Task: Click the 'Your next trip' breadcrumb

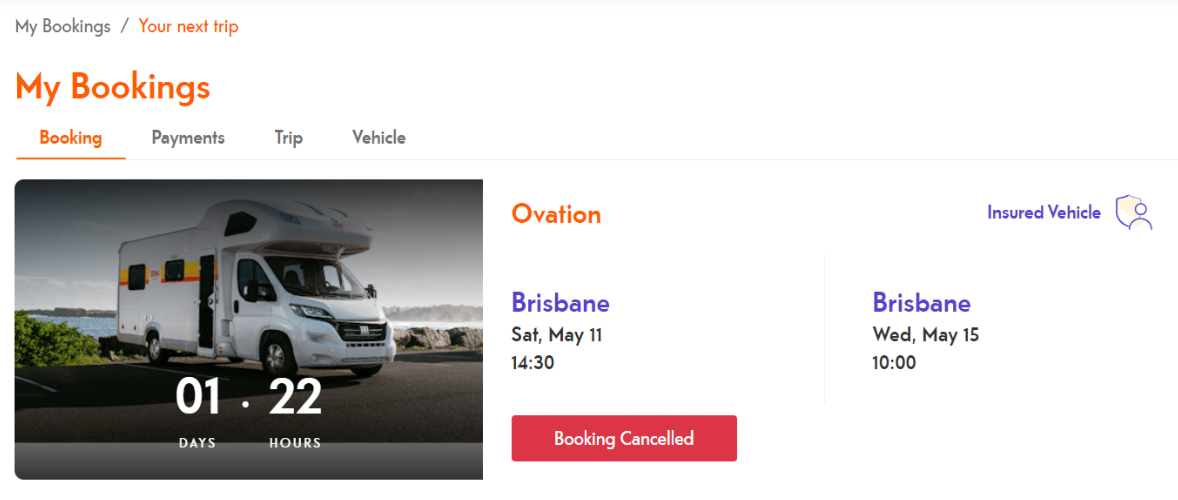Action: click(x=188, y=26)
